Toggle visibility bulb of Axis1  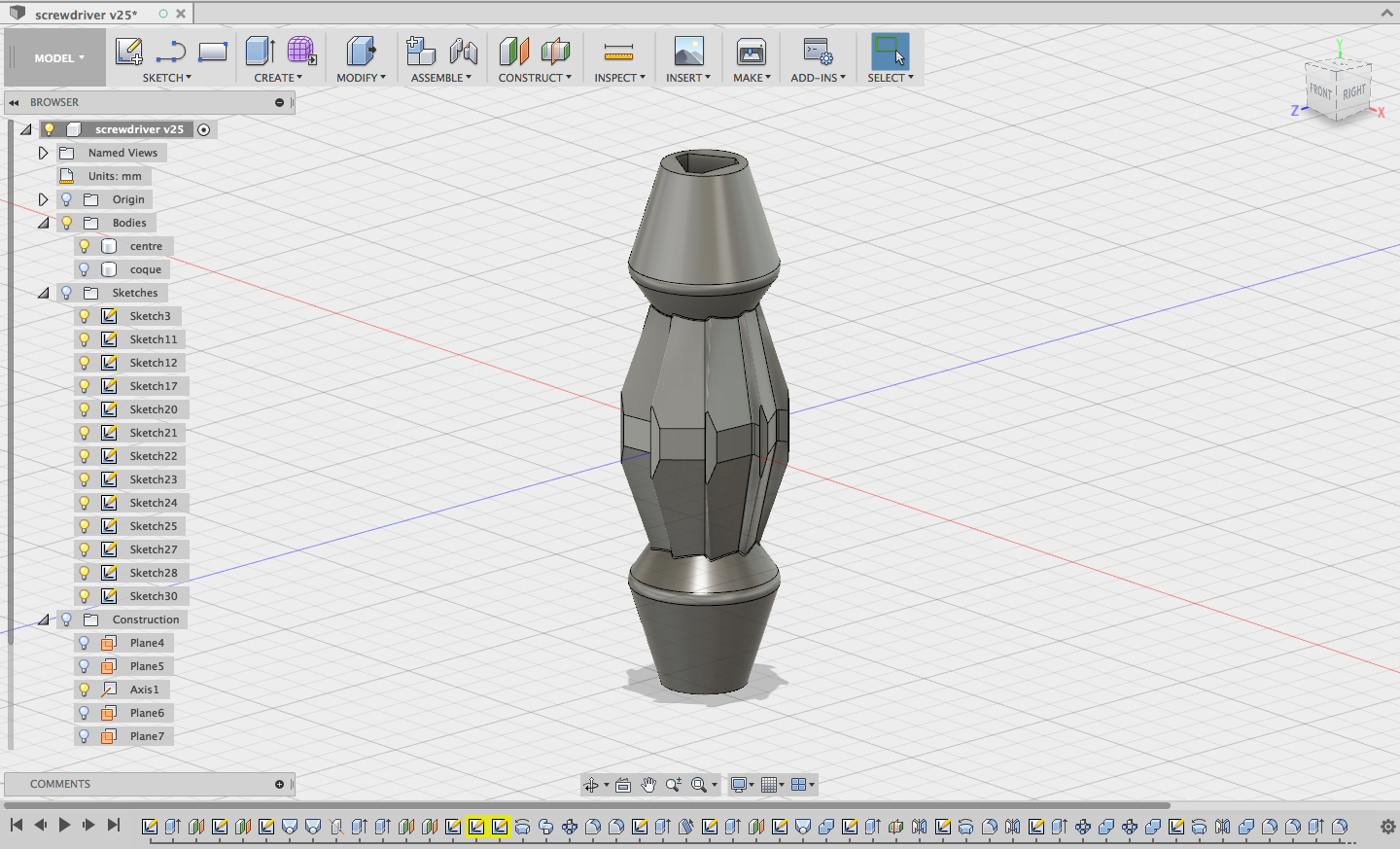click(84, 690)
